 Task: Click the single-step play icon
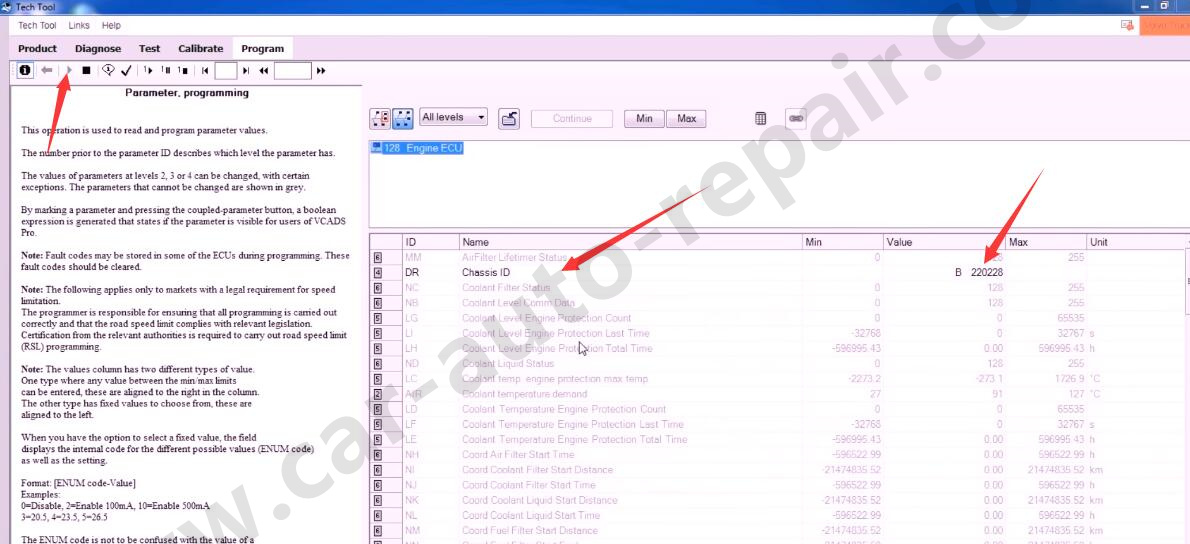click(x=148, y=71)
